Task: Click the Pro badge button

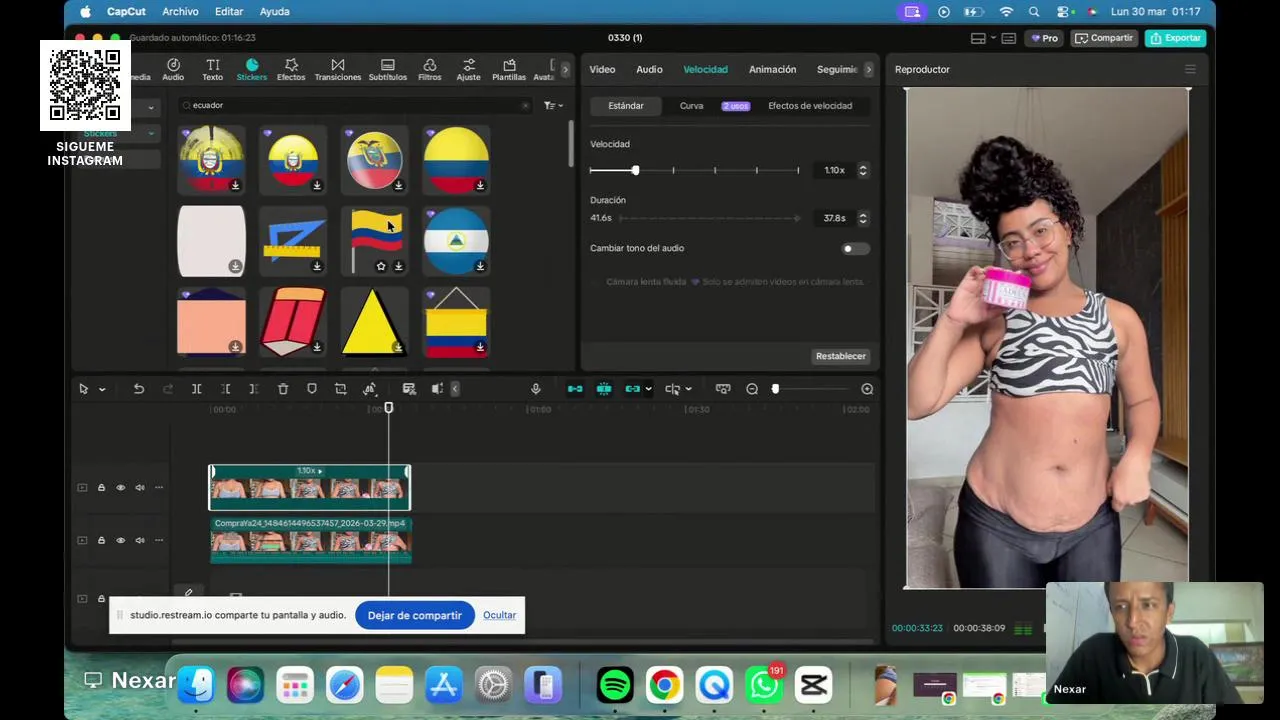Action: click(x=1043, y=38)
